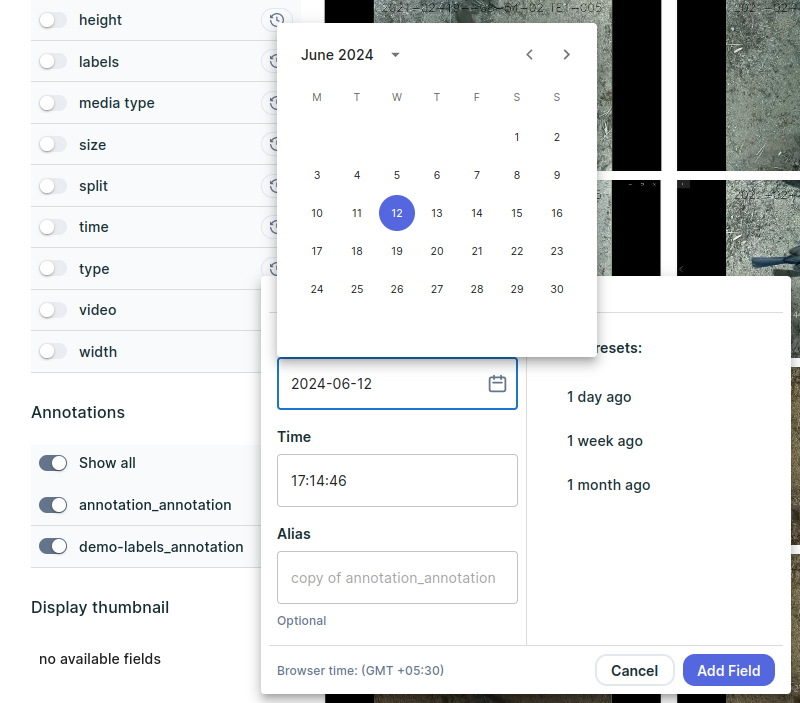The width and height of the screenshot is (800, 703).
Task: Toggle the width field switch
Action: tap(53, 352)
